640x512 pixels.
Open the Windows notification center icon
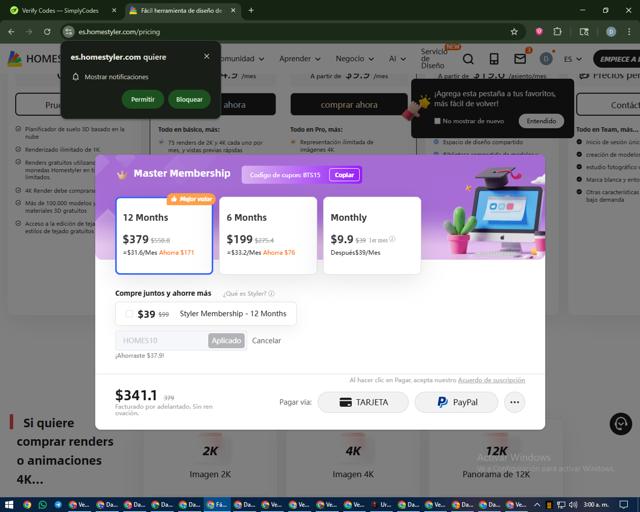pos(623,505)
